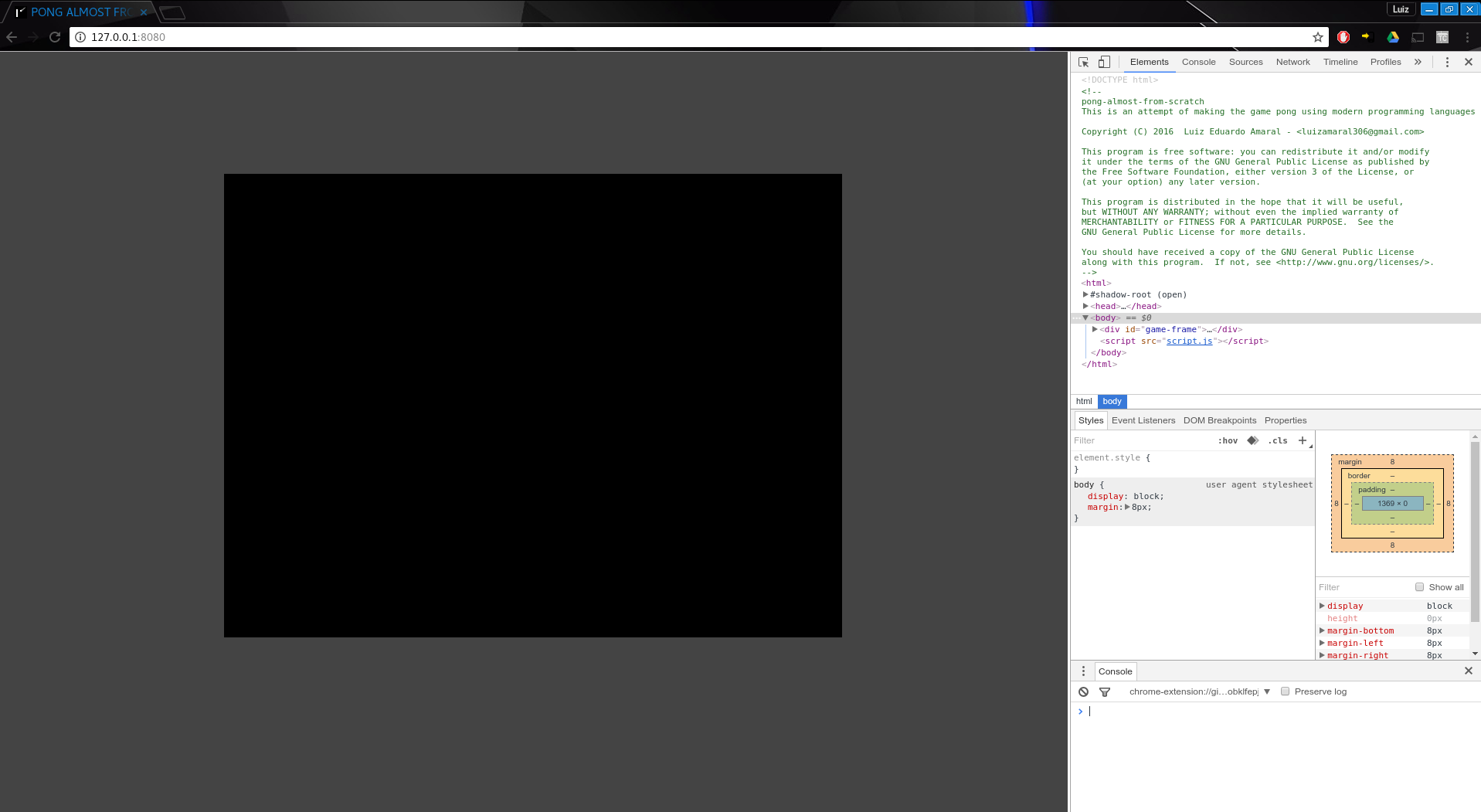Open DevTools customize three-dot menu
This screenshot has height=812, width=1481.
[x=1447, y=62]
